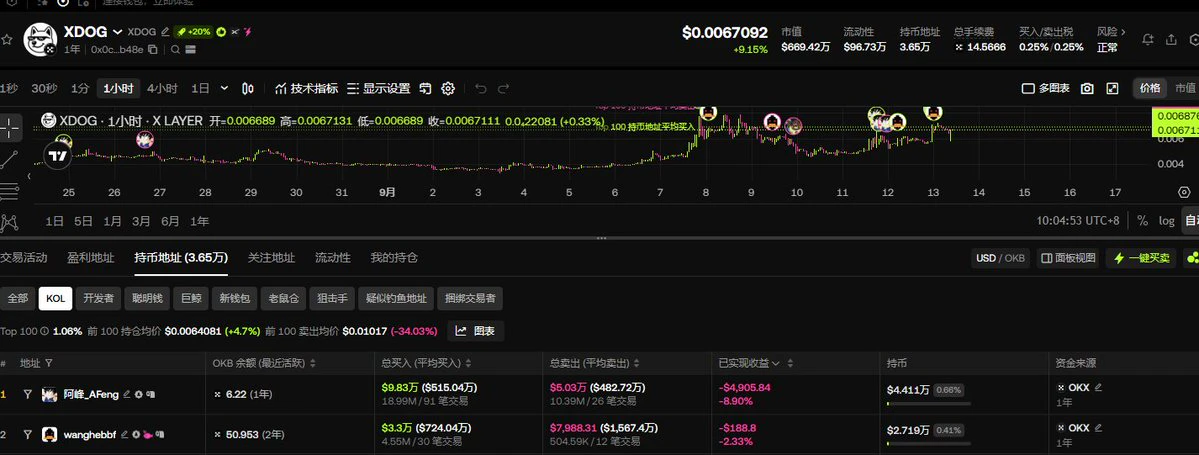This screenshot has width=1199, height=455.
Task: Edit the XDOG token label with pencil icon
Action: point(164,32)
